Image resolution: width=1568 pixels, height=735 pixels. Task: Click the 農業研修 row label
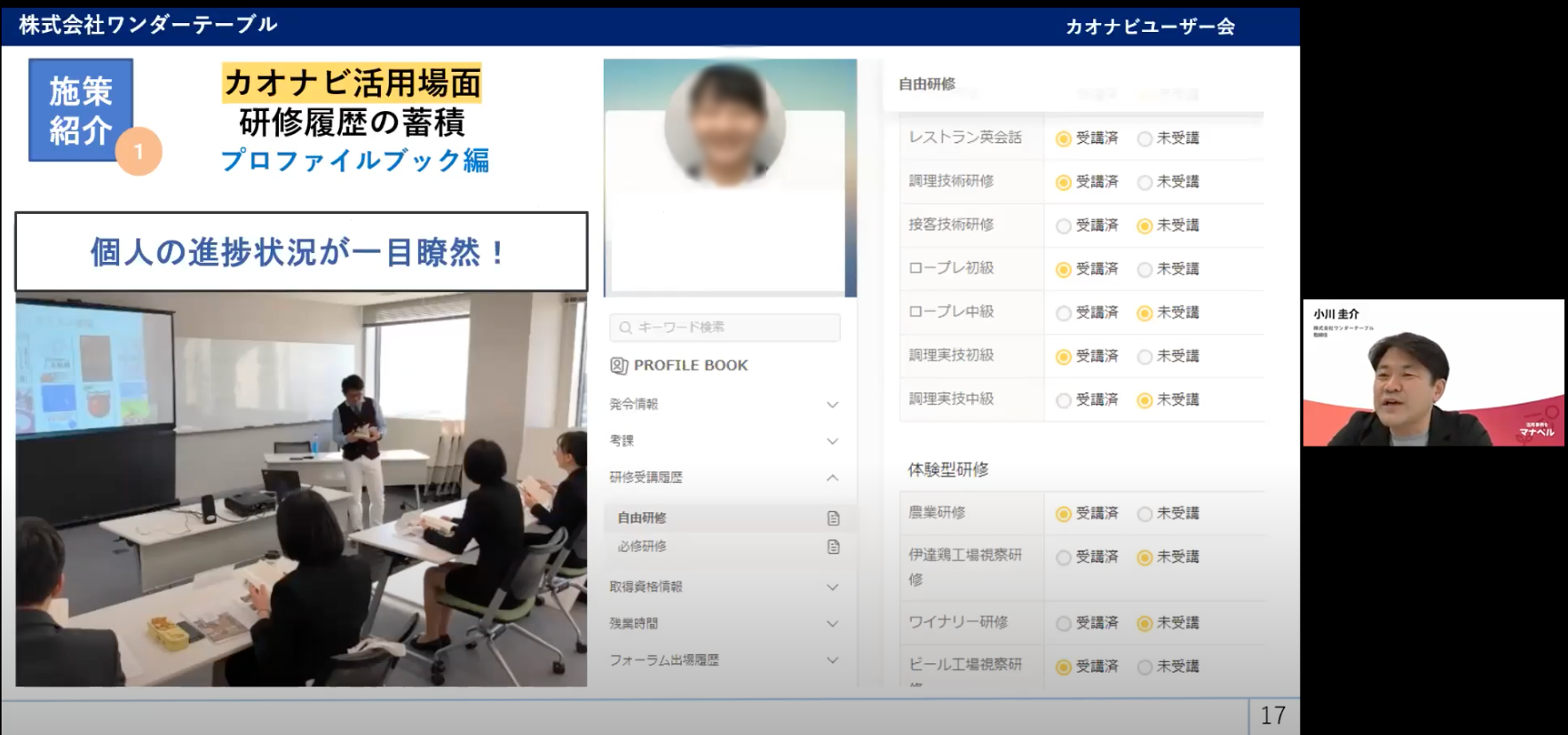pyautogui.click(x=937, y=512)
